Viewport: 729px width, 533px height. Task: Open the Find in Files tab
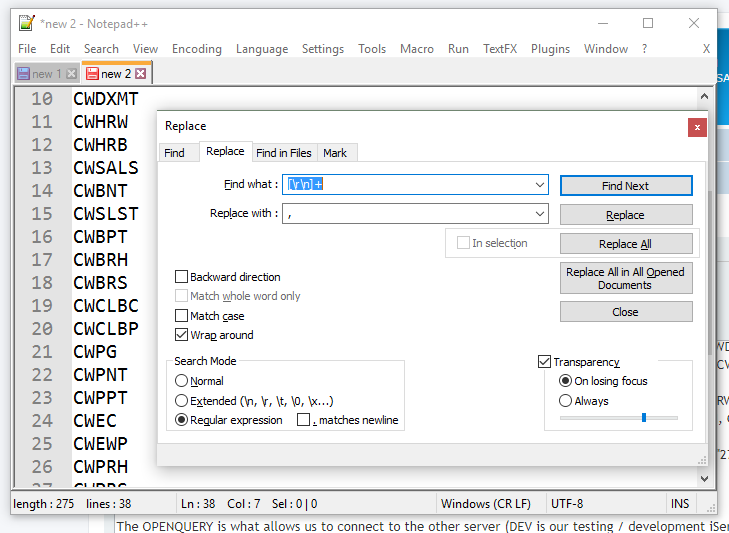pyautogui.click(x=284, y=153)
